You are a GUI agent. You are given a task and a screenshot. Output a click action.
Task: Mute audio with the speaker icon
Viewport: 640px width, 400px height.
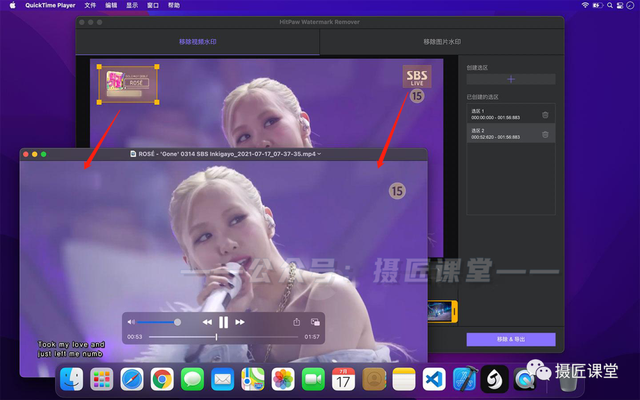coord(131,322)
